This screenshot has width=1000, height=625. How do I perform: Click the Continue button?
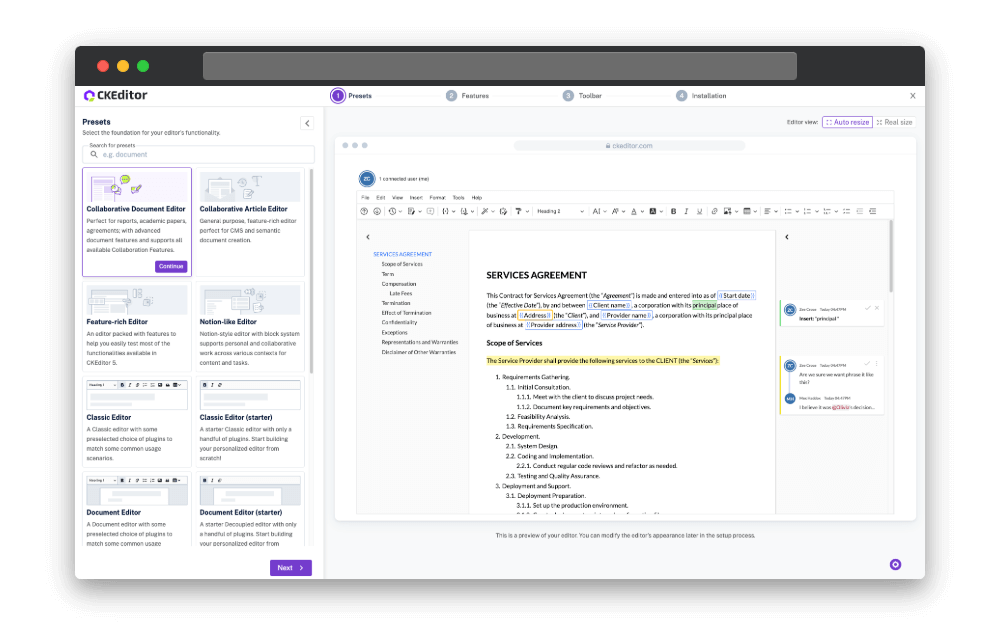171,266
